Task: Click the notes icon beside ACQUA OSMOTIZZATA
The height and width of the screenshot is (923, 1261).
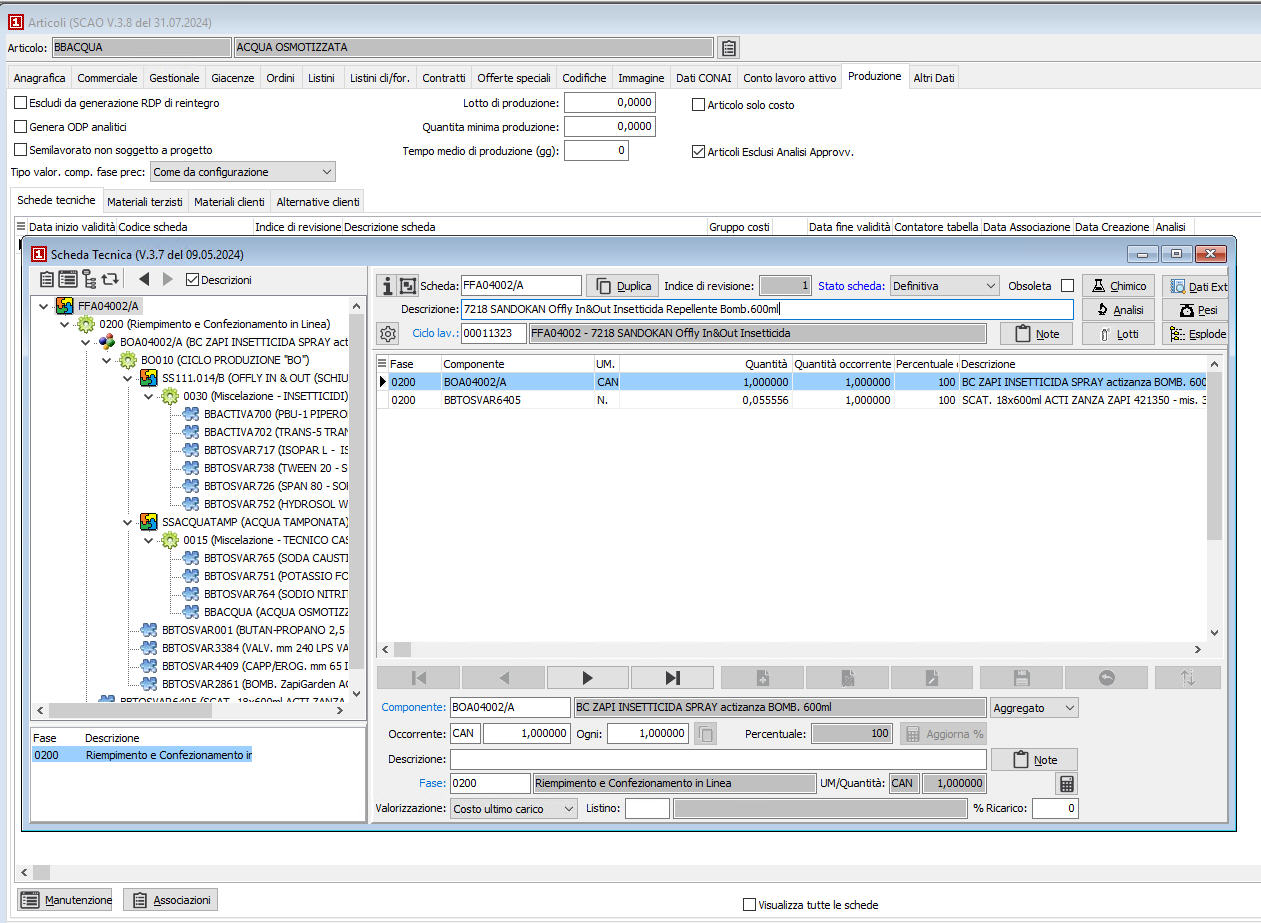Action: coord(729,47)
